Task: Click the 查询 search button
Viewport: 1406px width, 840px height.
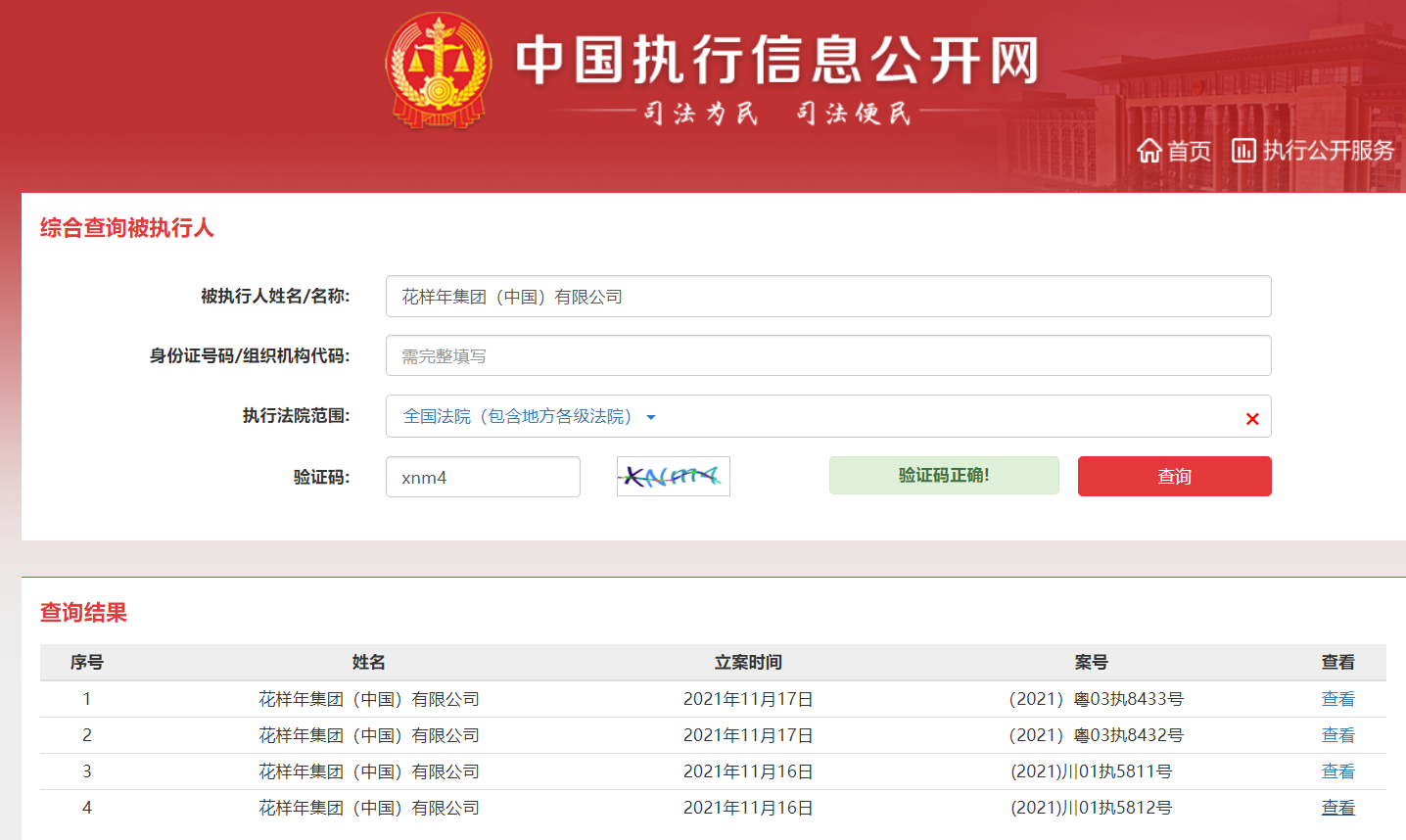Action: [x=1175, y=476]
